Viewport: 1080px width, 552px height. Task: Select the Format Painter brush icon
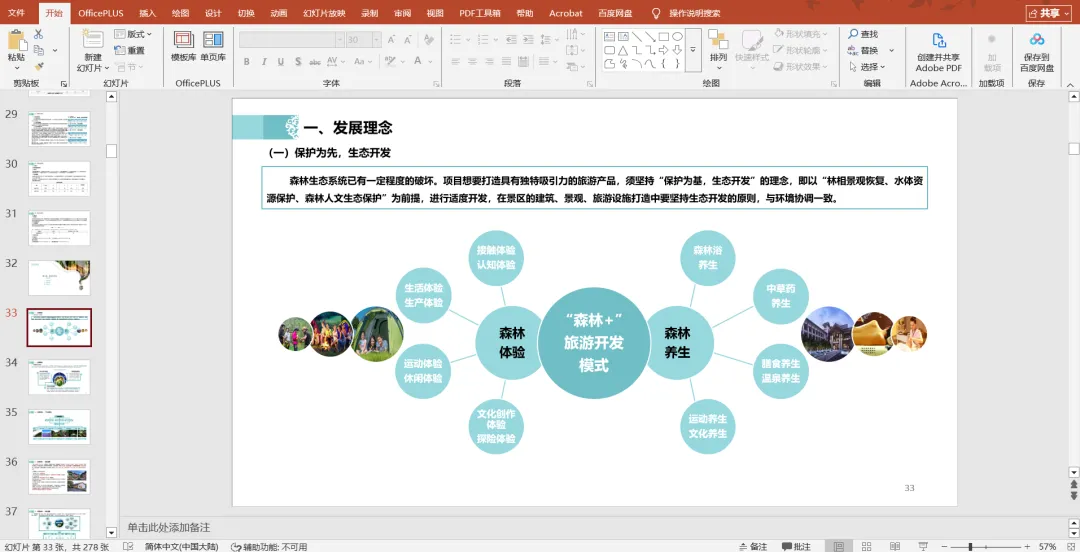tap(39, 67)
